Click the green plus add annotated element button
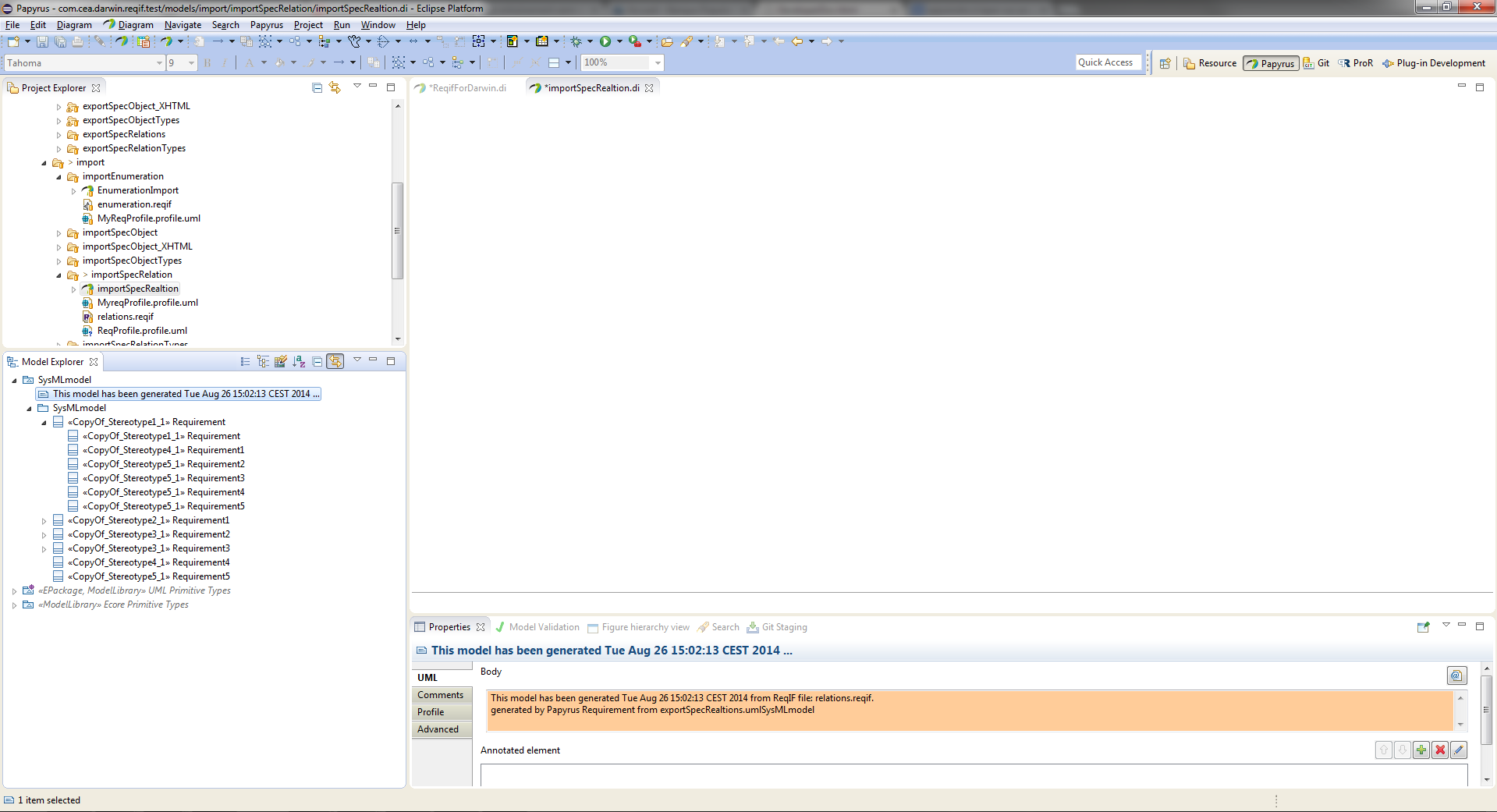 pos(1421,750)
